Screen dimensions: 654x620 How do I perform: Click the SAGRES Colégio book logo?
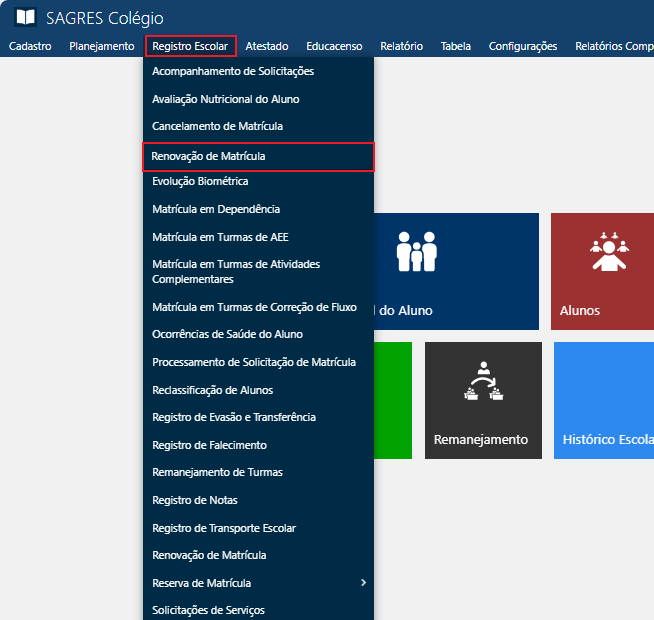(25, 18)
